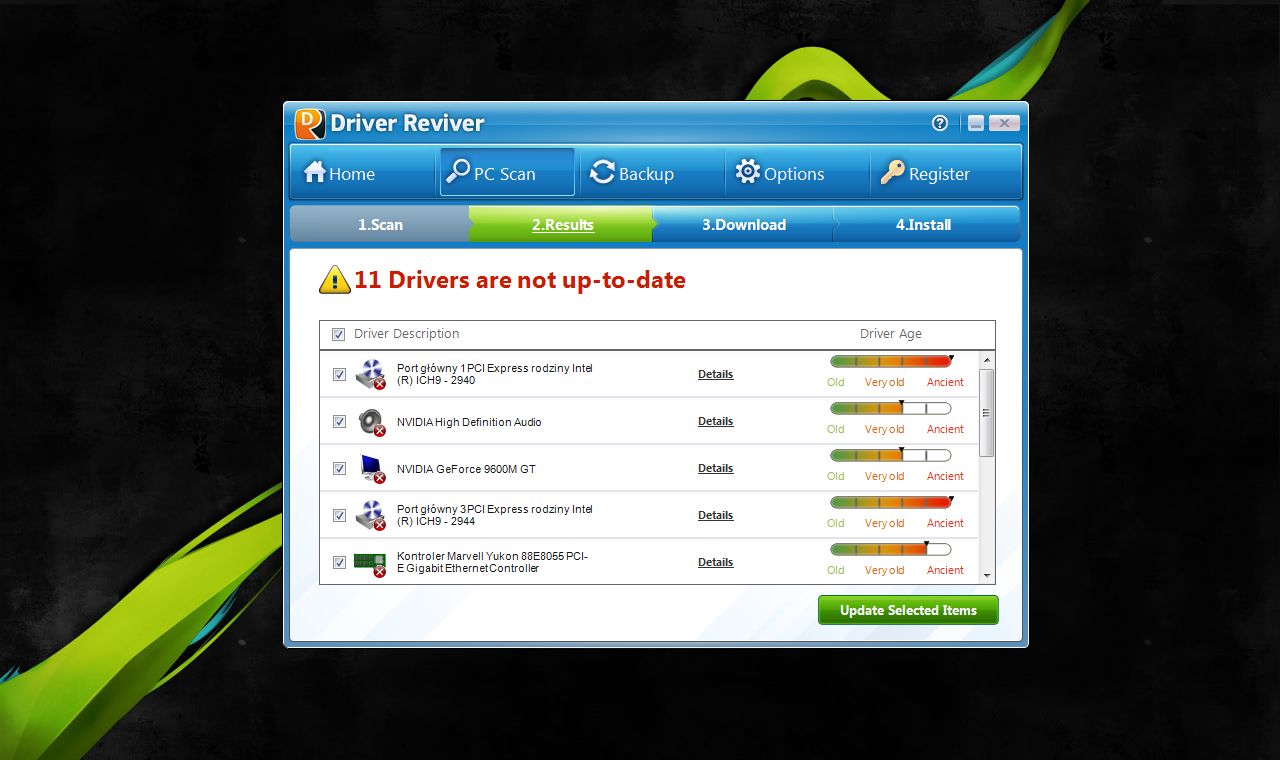Uncheck the ICH9 - 2940 driver checkbox
The image size is (1280, 760).
click(x=339, y=374)
